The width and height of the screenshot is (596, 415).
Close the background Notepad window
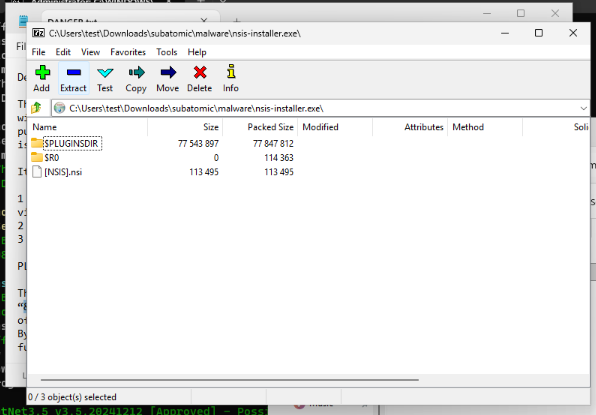click(555, 13)
